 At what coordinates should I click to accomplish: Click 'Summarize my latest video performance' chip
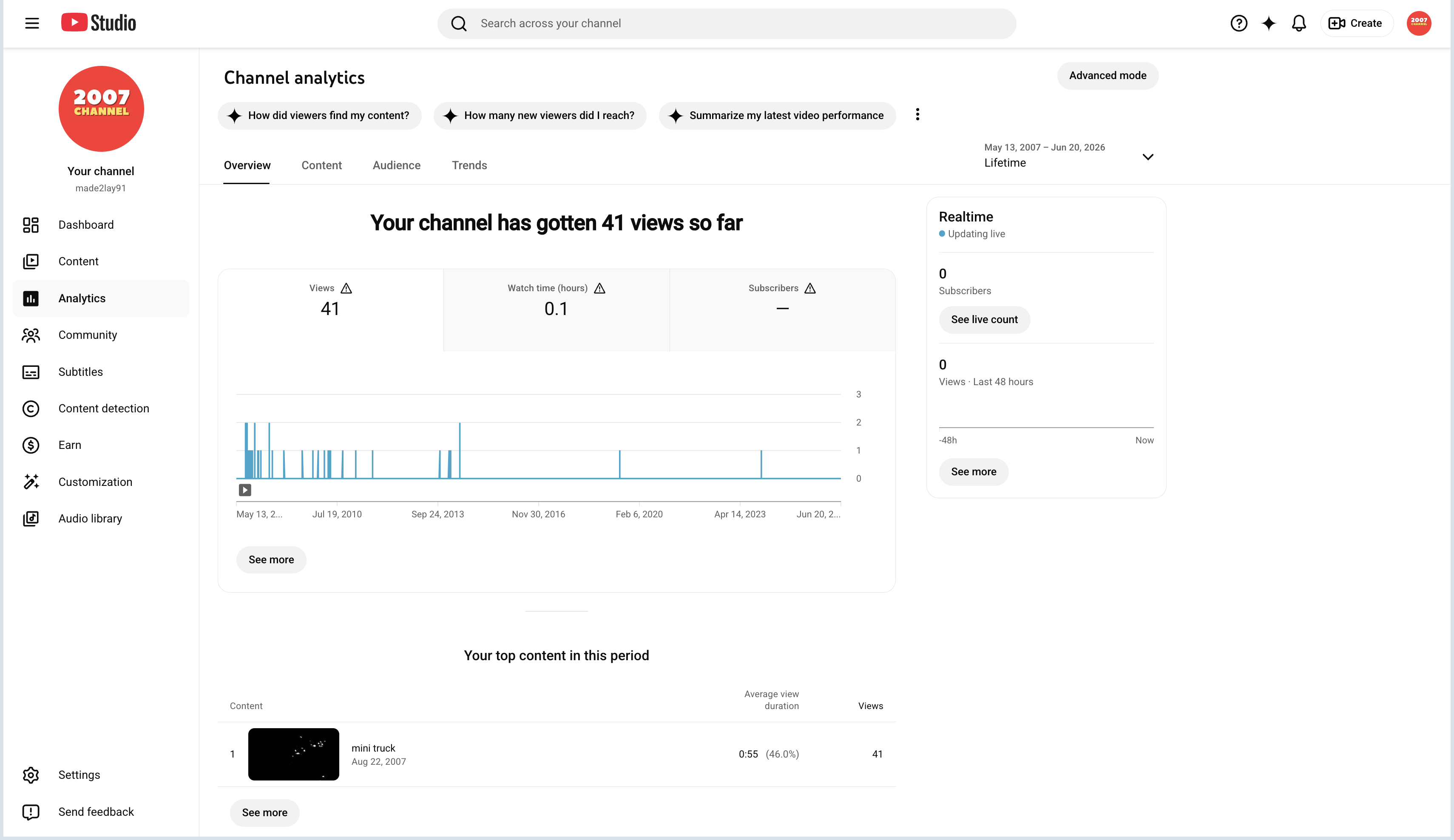(777, 115)
